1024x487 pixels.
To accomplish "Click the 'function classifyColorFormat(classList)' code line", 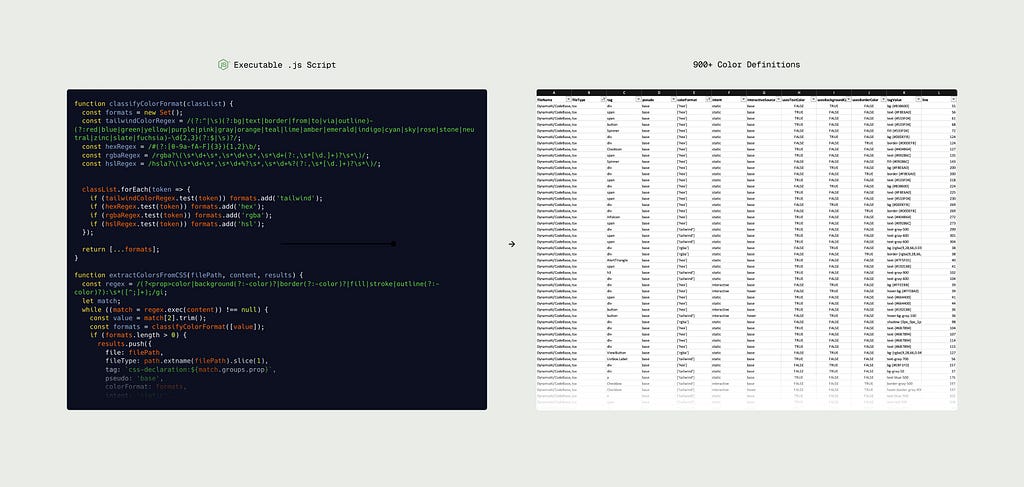I will click(153, 104).
